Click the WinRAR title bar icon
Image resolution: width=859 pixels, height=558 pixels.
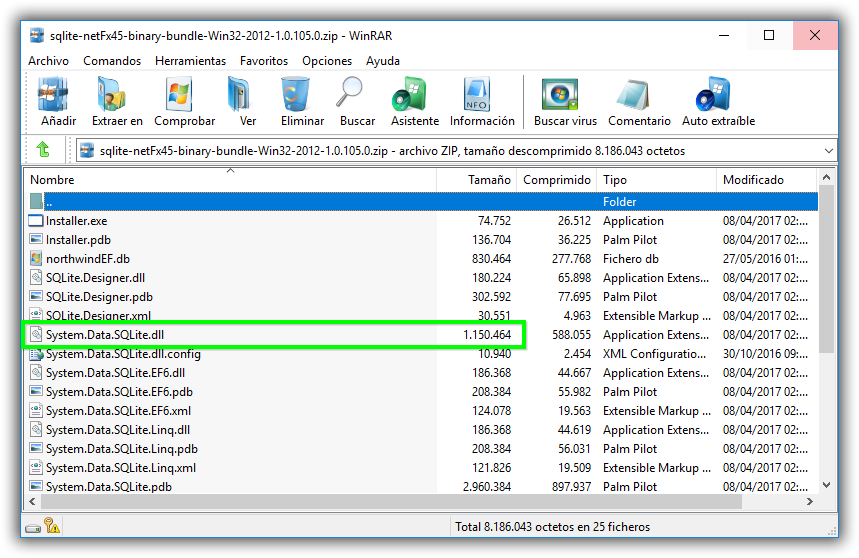pos(37,36)
